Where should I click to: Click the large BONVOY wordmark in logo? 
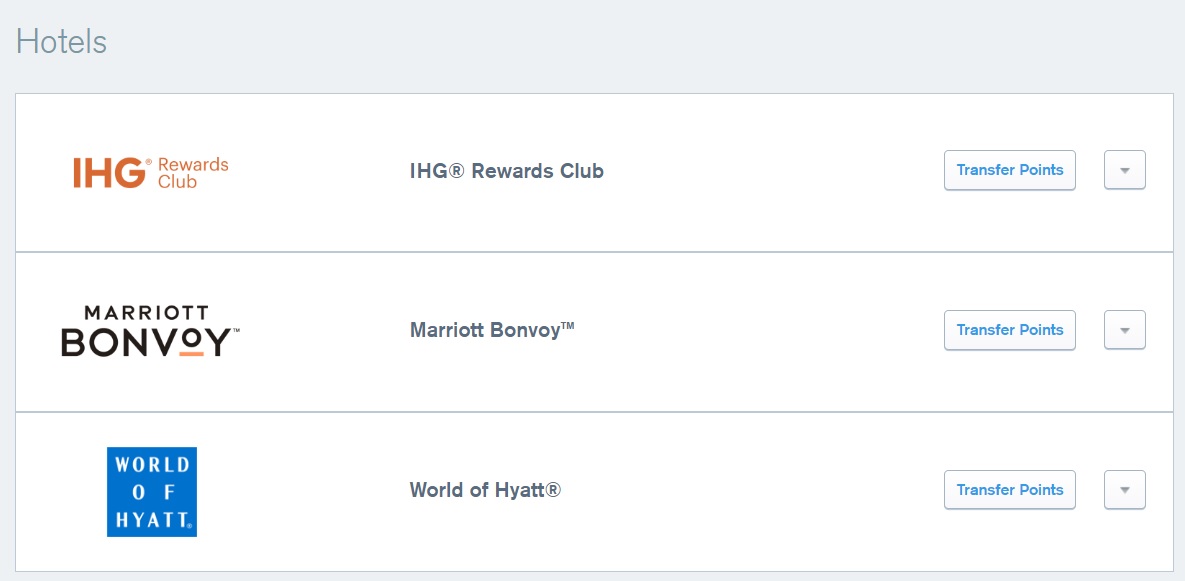(150, 342)
